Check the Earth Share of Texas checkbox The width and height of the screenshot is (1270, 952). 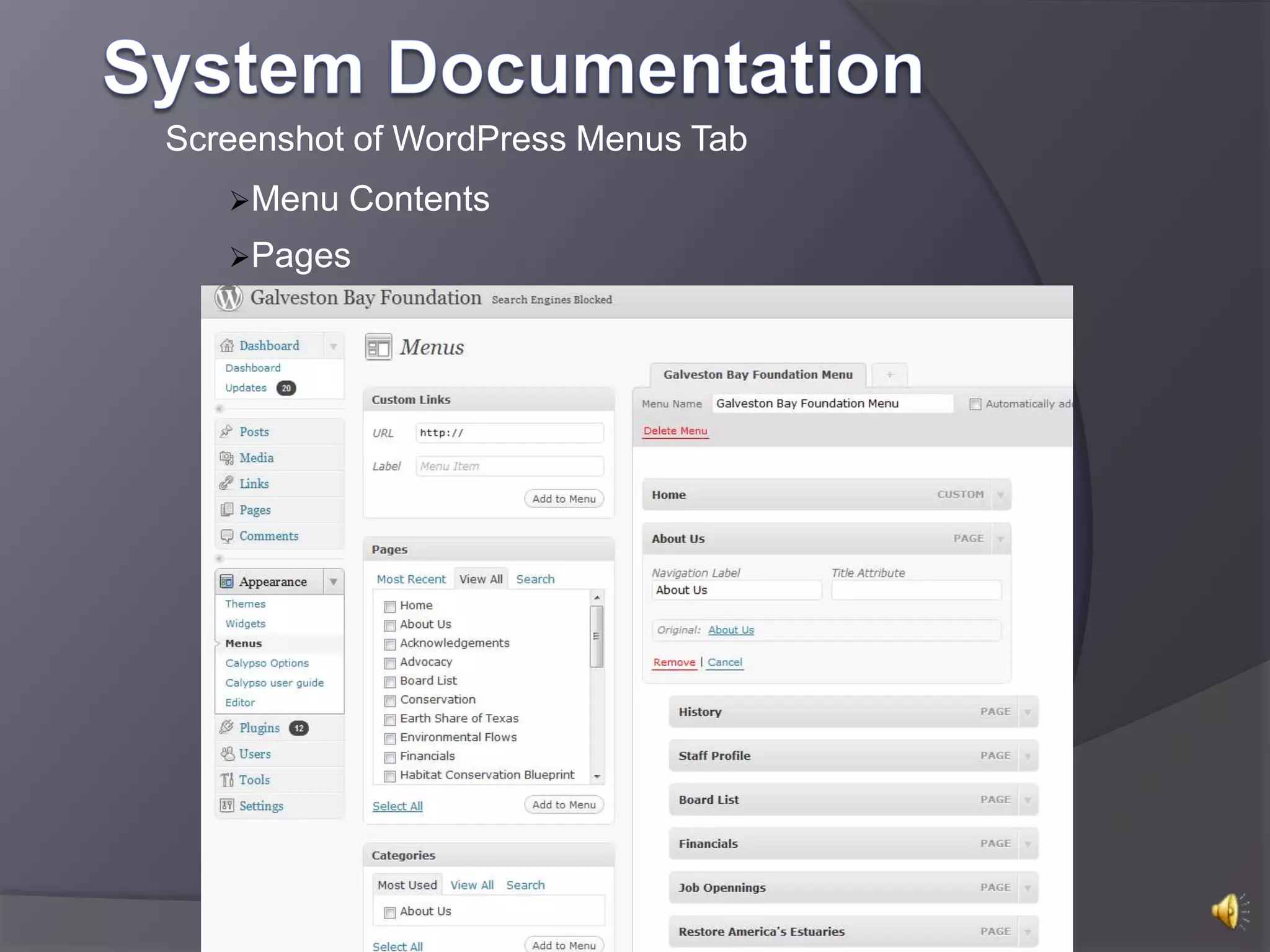390,719
